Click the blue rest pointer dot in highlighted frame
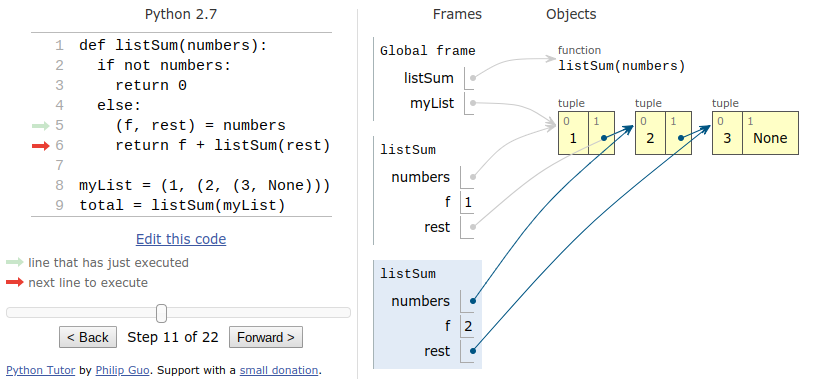Viewport: 833px width, 381px height. point(473,351)
